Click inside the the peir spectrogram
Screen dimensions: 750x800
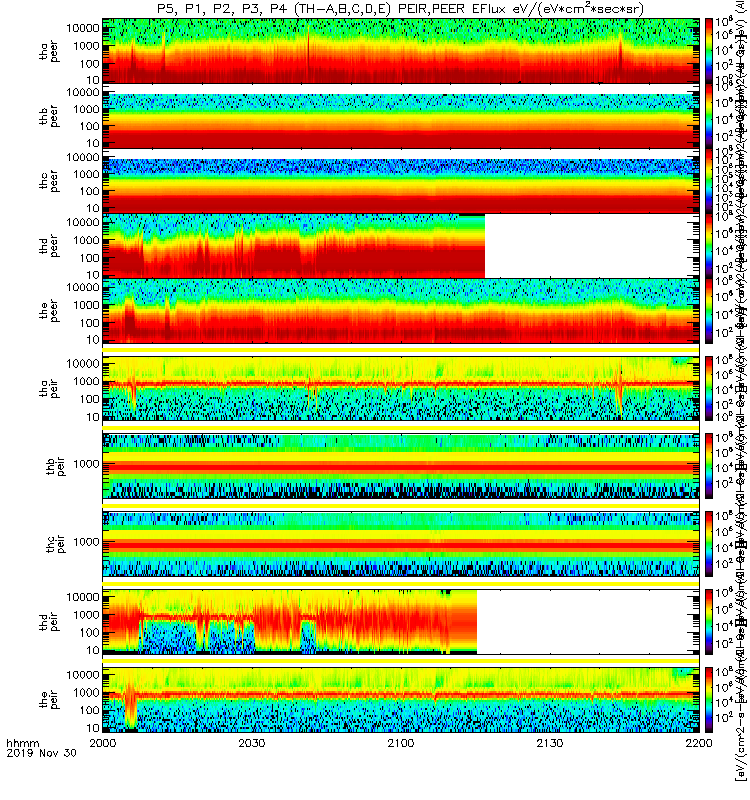point(401,700)
